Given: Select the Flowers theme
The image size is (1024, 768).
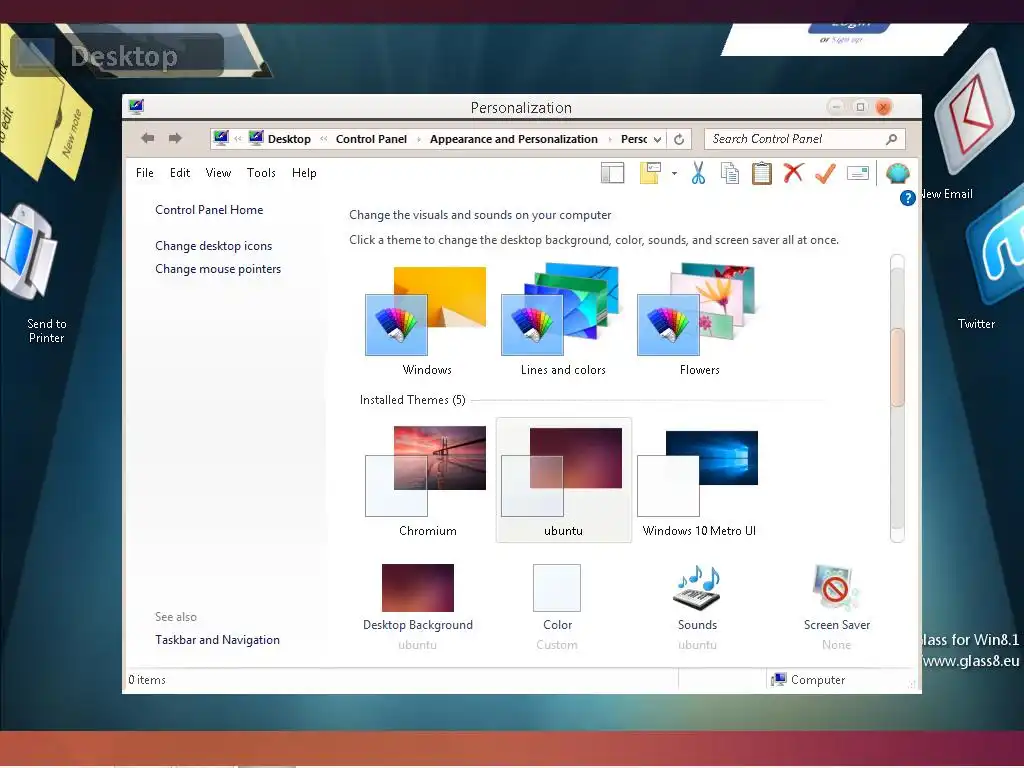Looking at the screenshot, I should pyautogui.click(x=699, y=321).
